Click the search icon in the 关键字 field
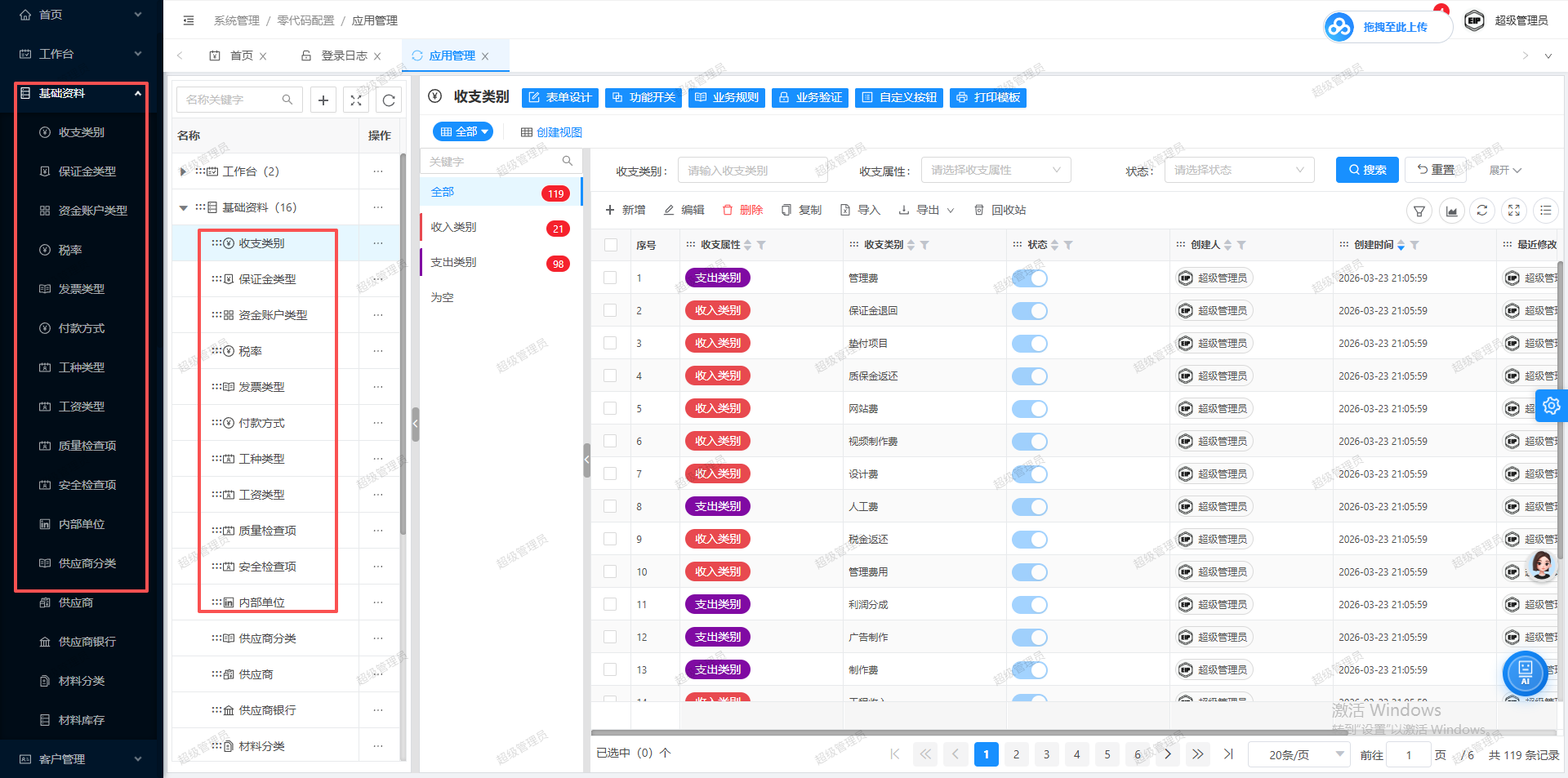 click(x=568, y=161)
